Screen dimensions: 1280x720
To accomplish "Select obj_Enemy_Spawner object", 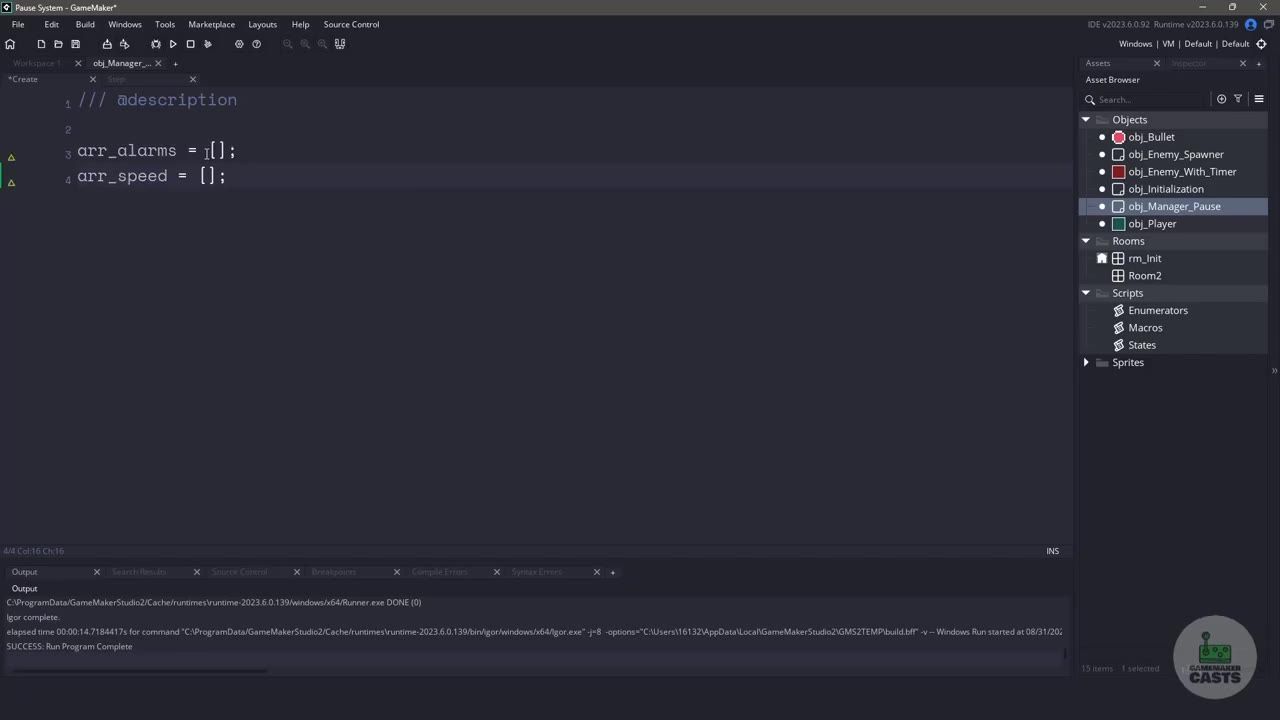I will tap(1176, 155).
